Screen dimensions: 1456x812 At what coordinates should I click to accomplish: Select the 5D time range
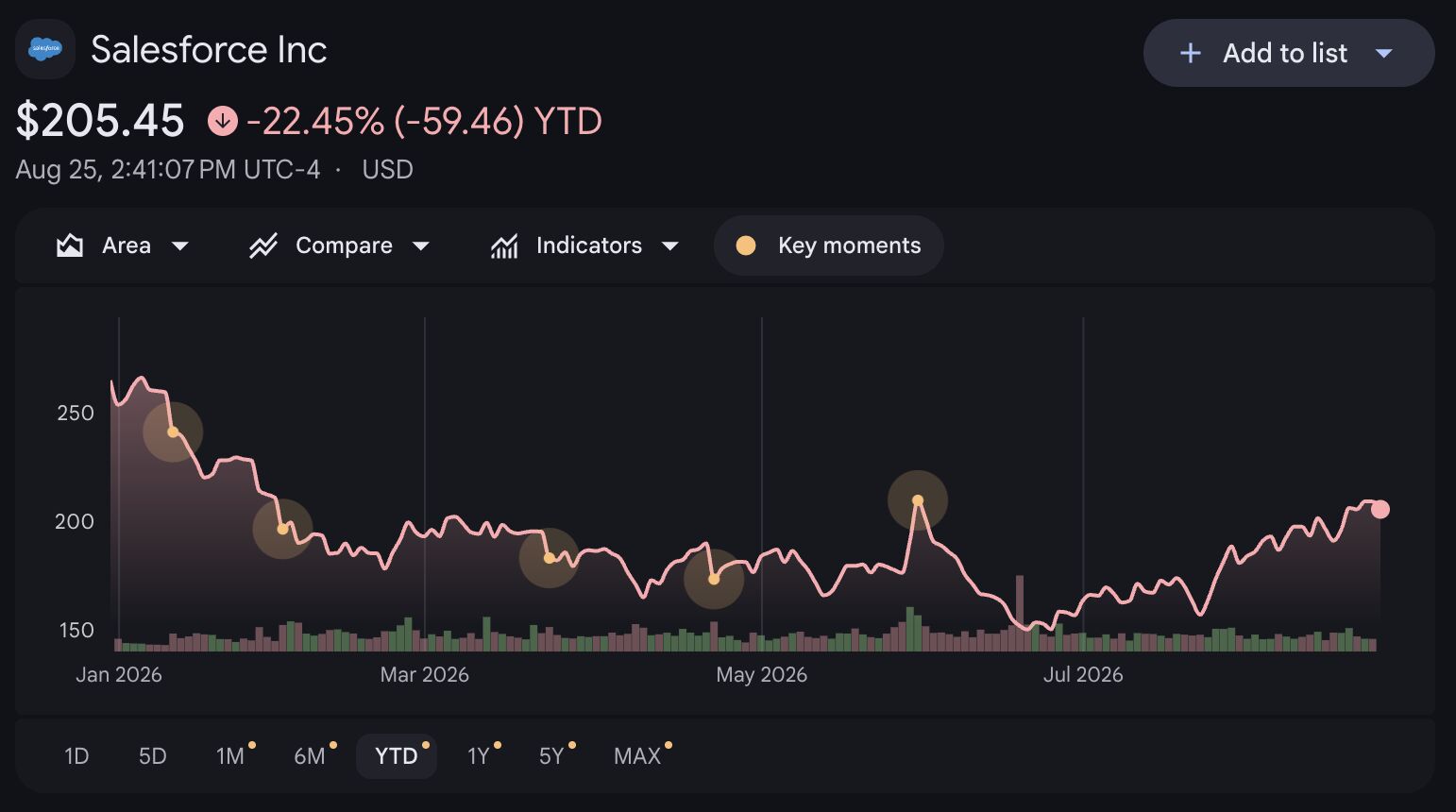pyautogui.click(x=153, y=756)
